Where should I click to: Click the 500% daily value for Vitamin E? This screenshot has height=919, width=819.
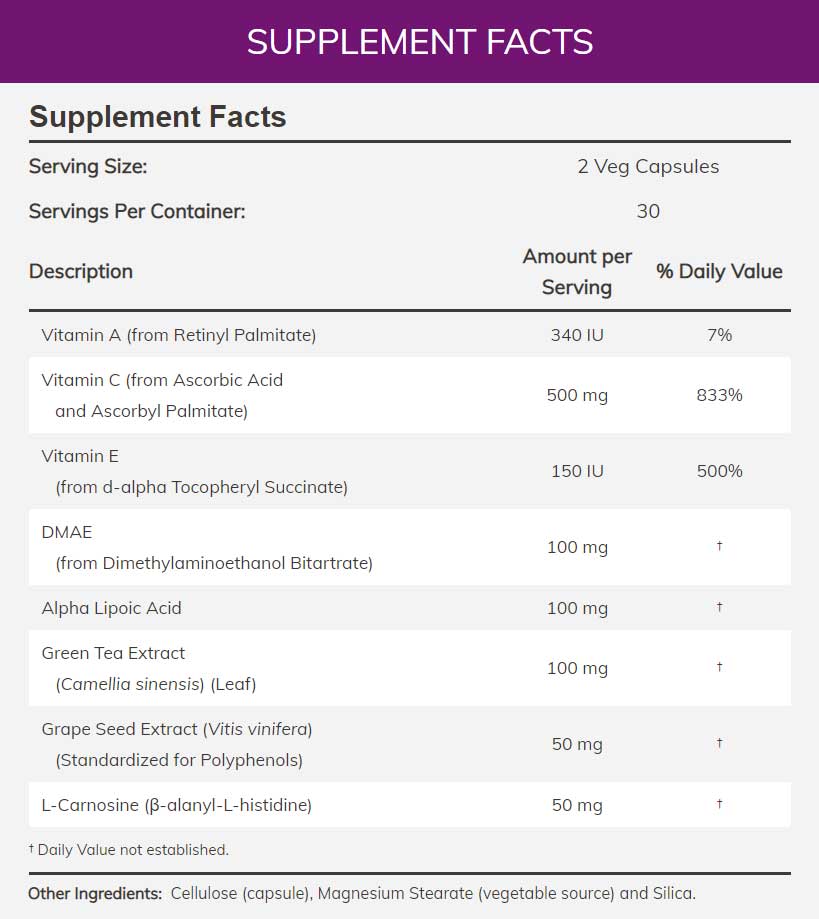click(719, 471)
